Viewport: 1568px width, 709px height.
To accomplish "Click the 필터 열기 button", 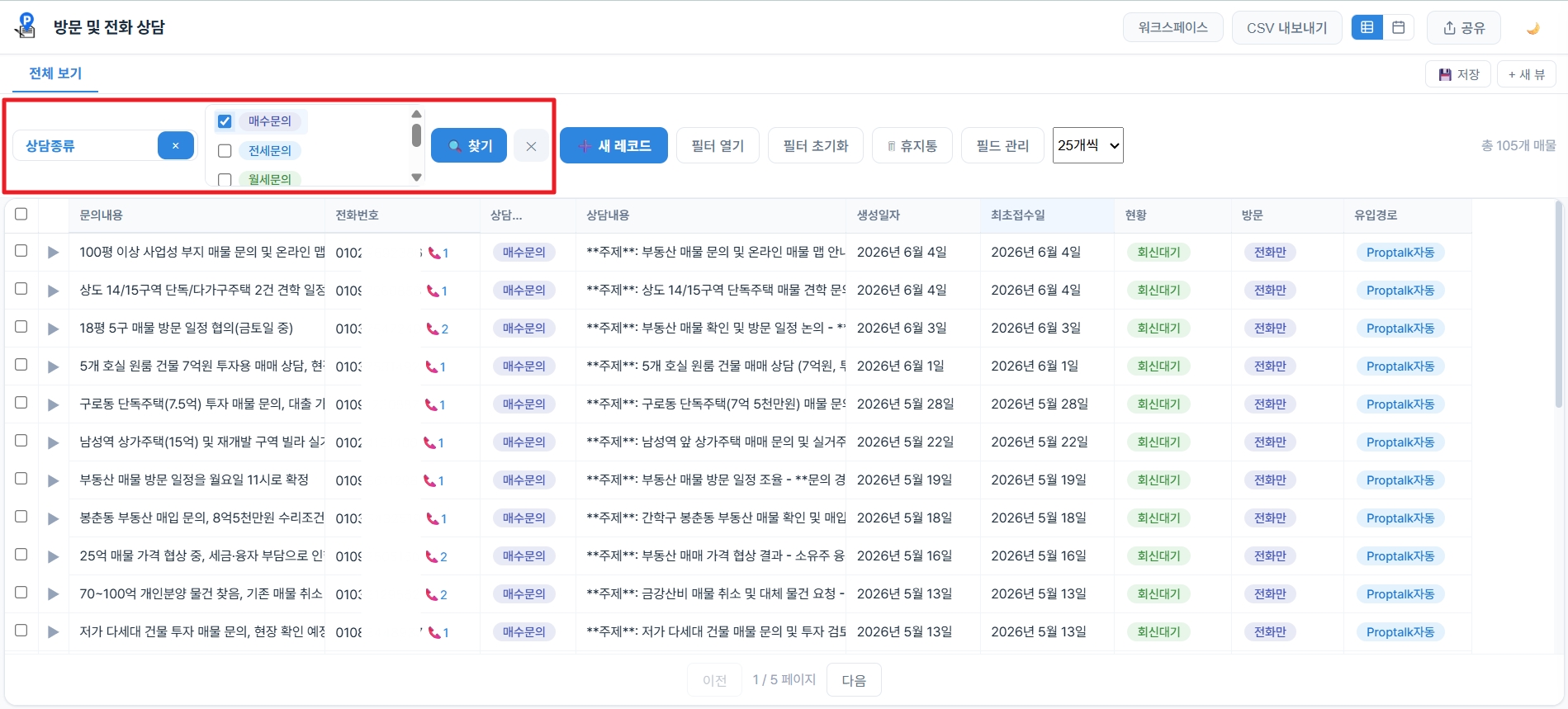I will 718,146.
